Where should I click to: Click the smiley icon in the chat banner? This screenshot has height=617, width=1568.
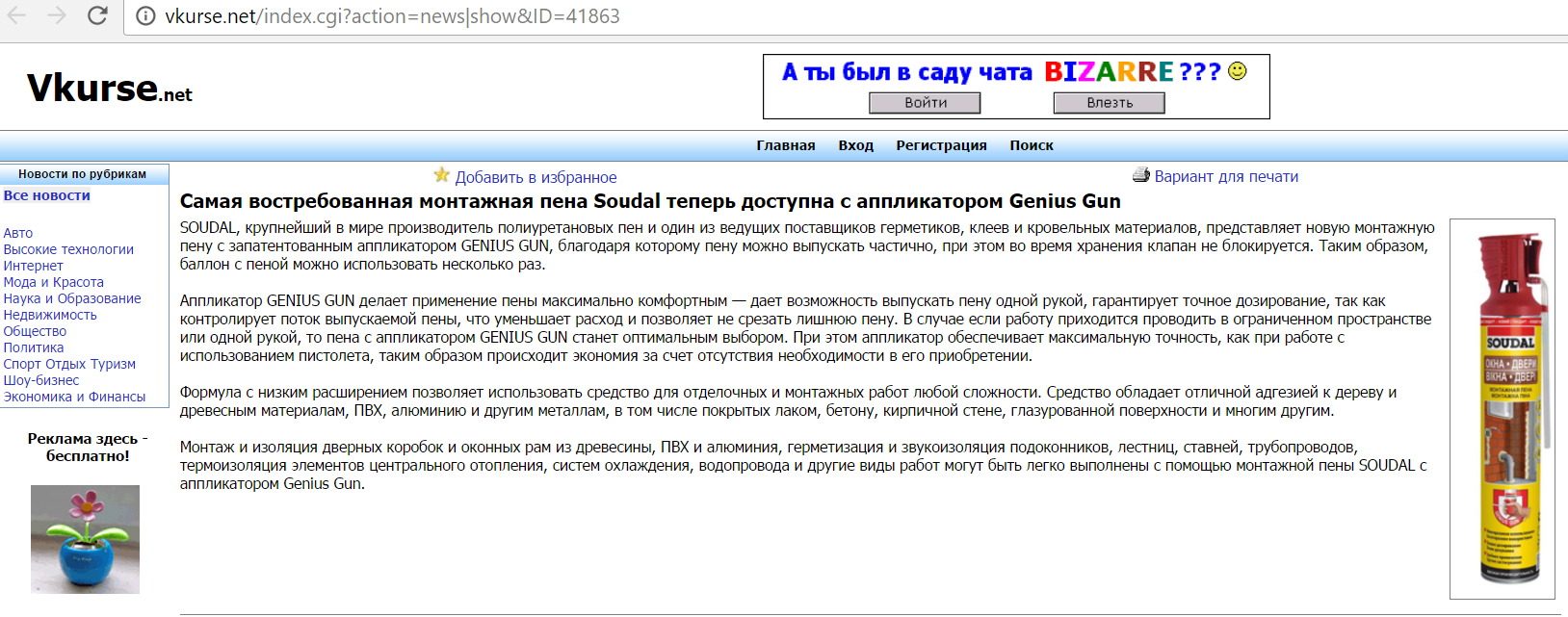point(1238,70)
